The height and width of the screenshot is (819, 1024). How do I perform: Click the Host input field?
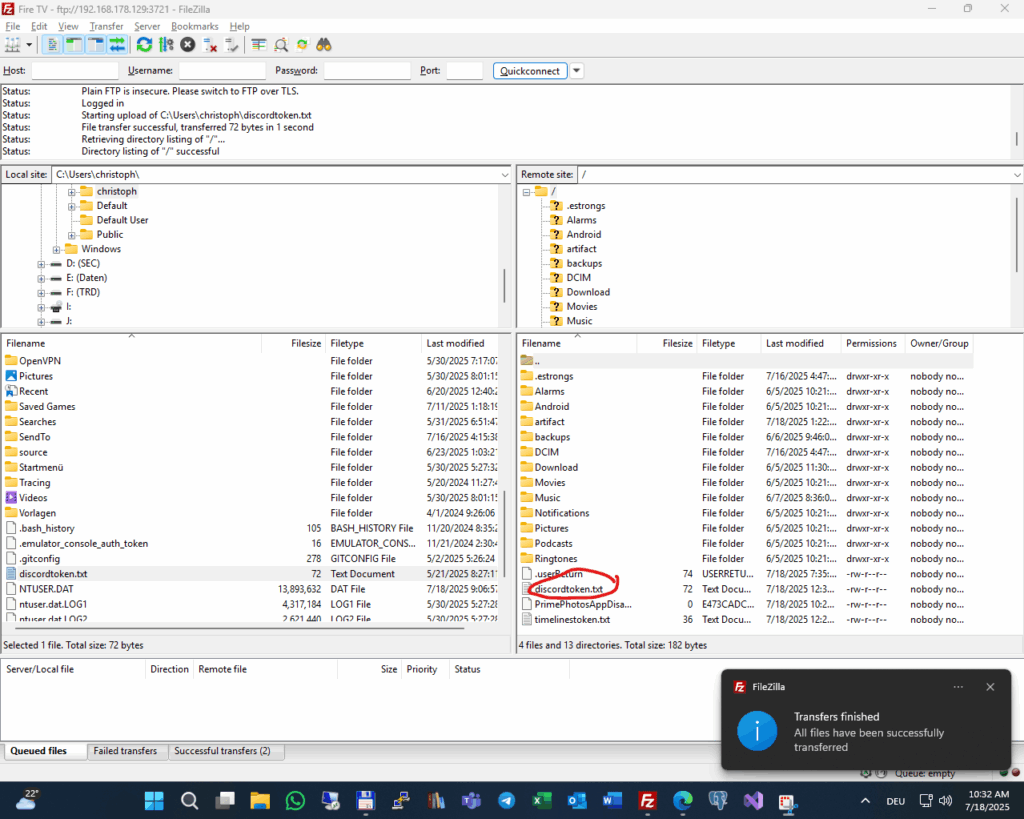[x=74, y=71]
